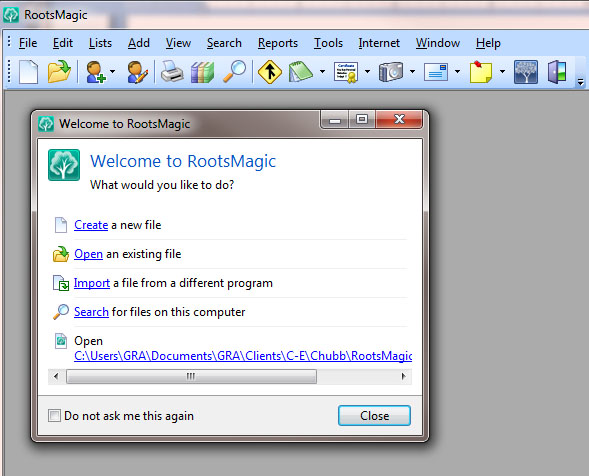Open the Add menu
The height and width of the screenshot is (476, 589).
pyautogui.click(x=139, y=43)
